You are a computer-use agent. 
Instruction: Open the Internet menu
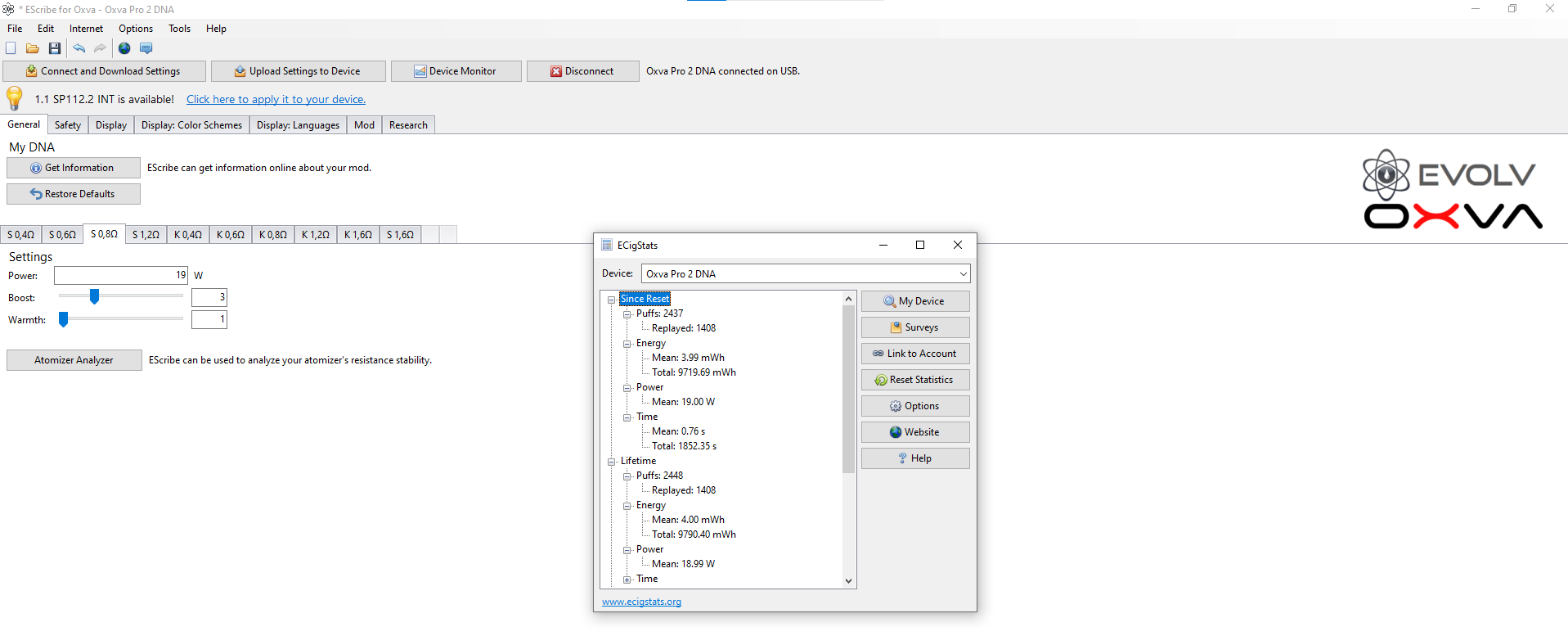click(86, 29)
